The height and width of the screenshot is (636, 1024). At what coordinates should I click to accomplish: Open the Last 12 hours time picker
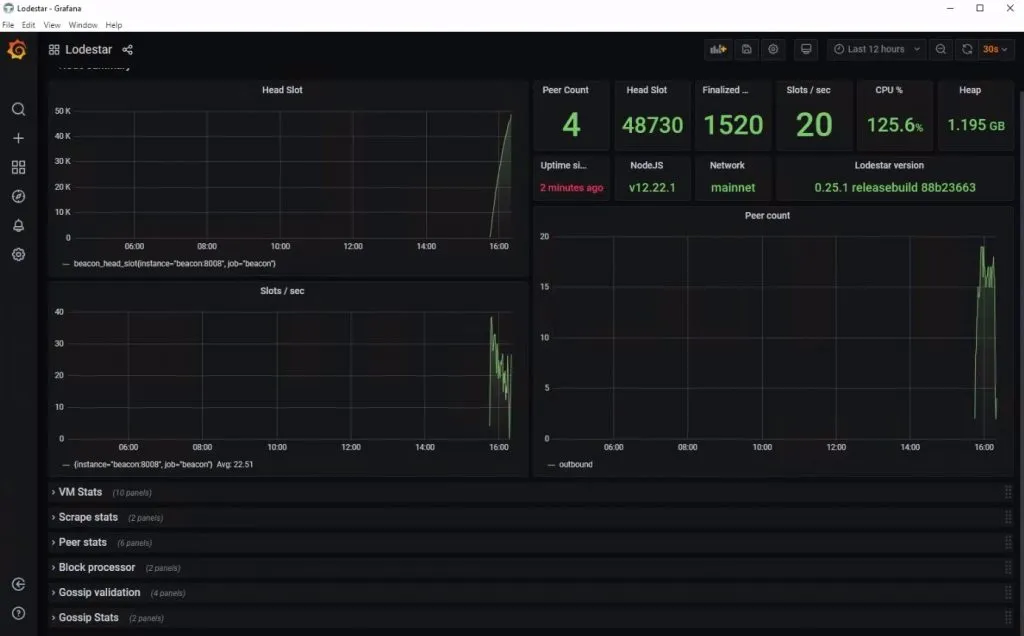(x=876, y=49)
